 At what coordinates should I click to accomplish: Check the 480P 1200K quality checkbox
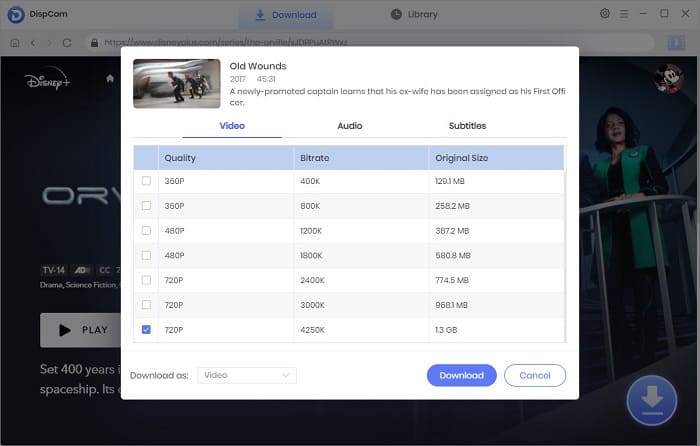pos(146,230)
